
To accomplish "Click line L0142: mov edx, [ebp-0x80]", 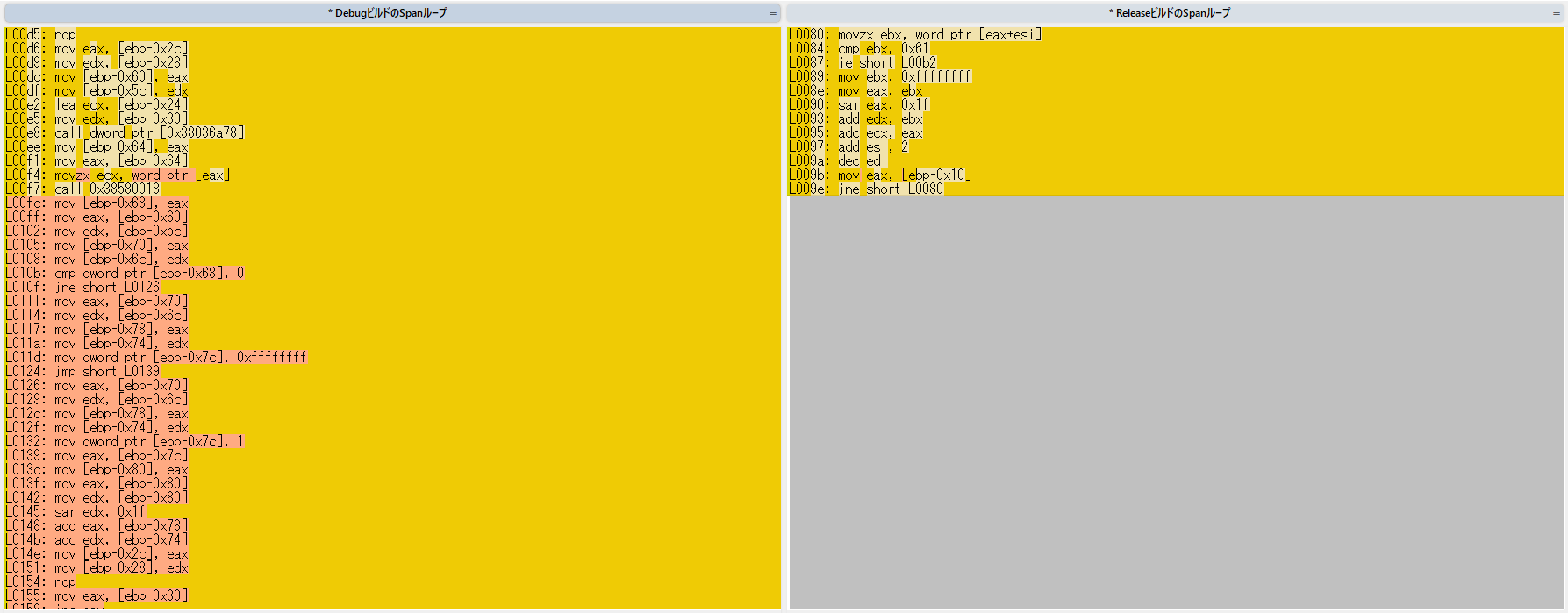I will click(97, 498).
